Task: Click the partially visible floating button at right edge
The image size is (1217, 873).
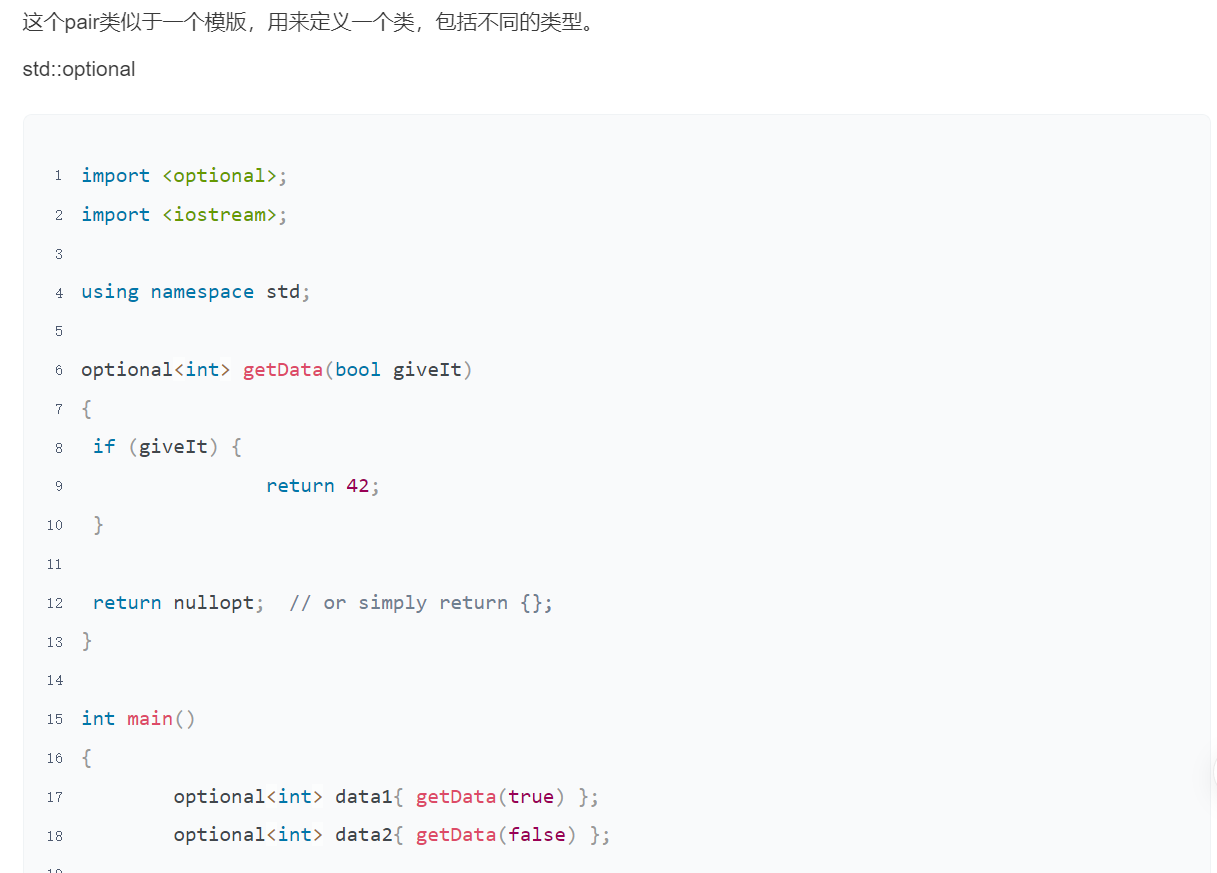Action: 1213,772
